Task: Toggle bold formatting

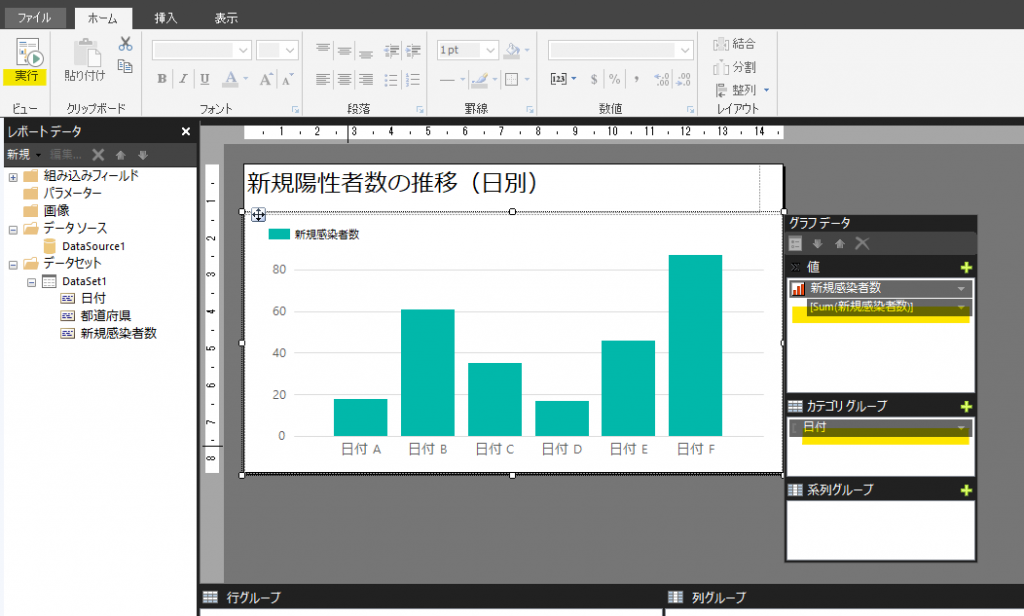Action: 162,79
